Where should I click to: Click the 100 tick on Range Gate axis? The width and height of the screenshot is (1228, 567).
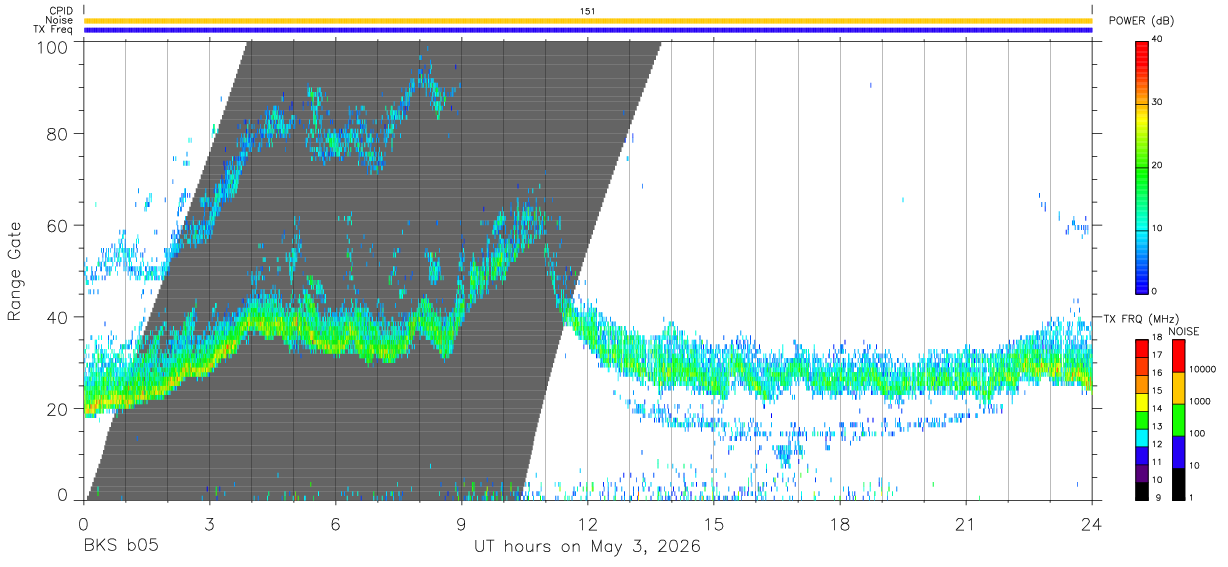(52, 47)
